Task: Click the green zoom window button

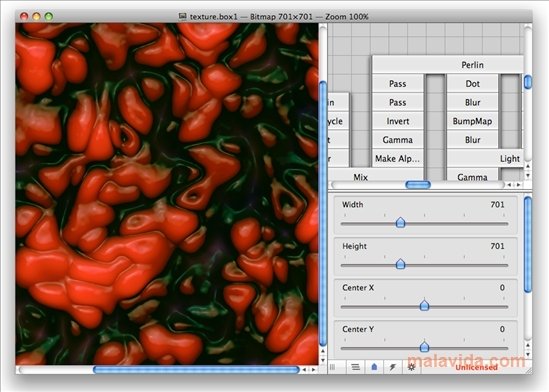Action: pyautogui.click(x=49, y=16)
